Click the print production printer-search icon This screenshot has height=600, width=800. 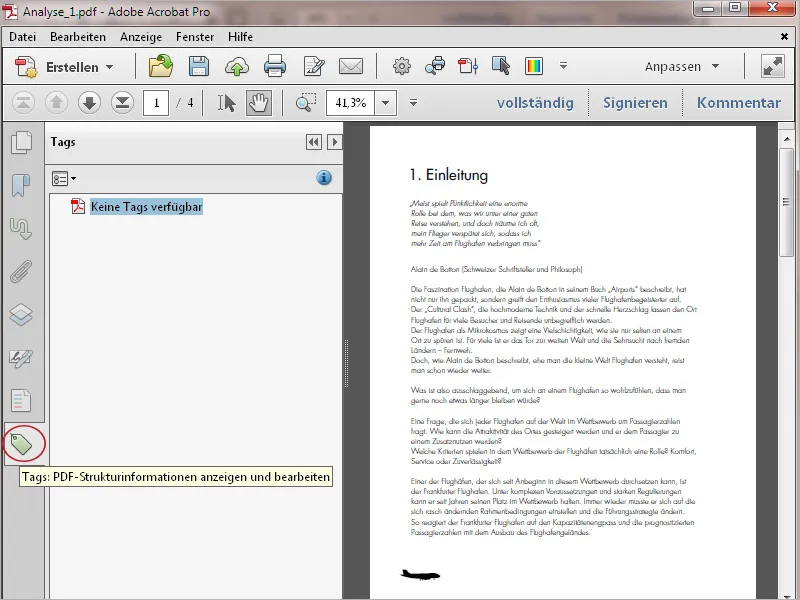[435, 66]
